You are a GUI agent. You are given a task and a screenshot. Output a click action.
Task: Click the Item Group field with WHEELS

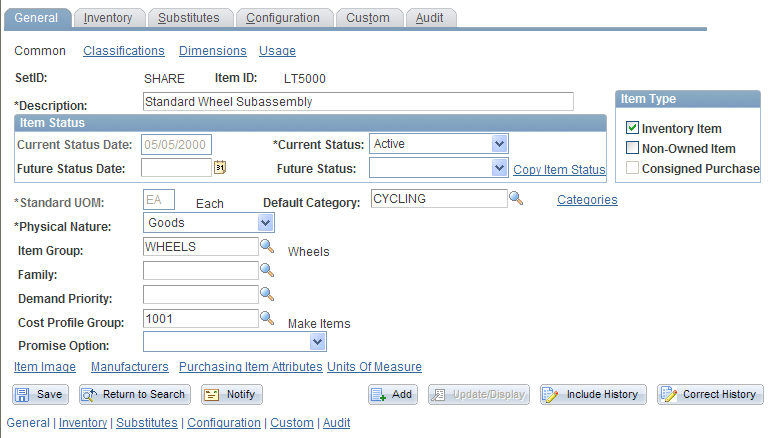coord(201,246)
